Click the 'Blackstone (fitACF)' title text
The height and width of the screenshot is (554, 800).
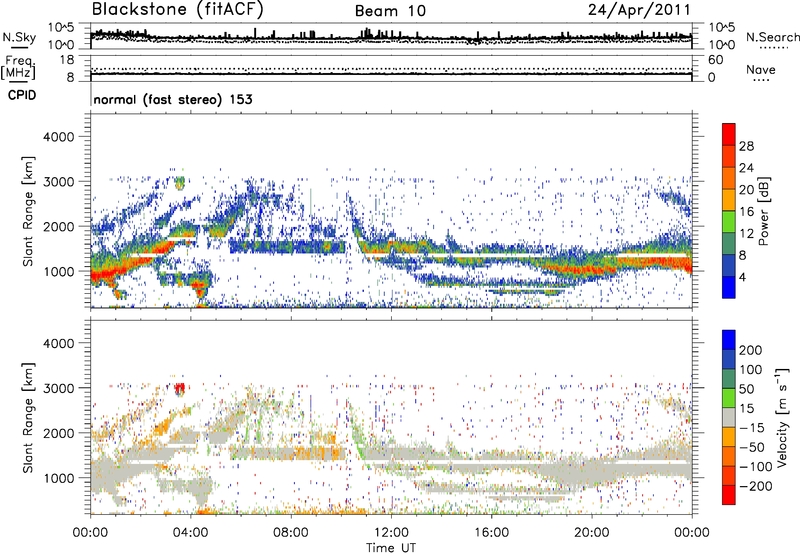click(x=178, y=10)
